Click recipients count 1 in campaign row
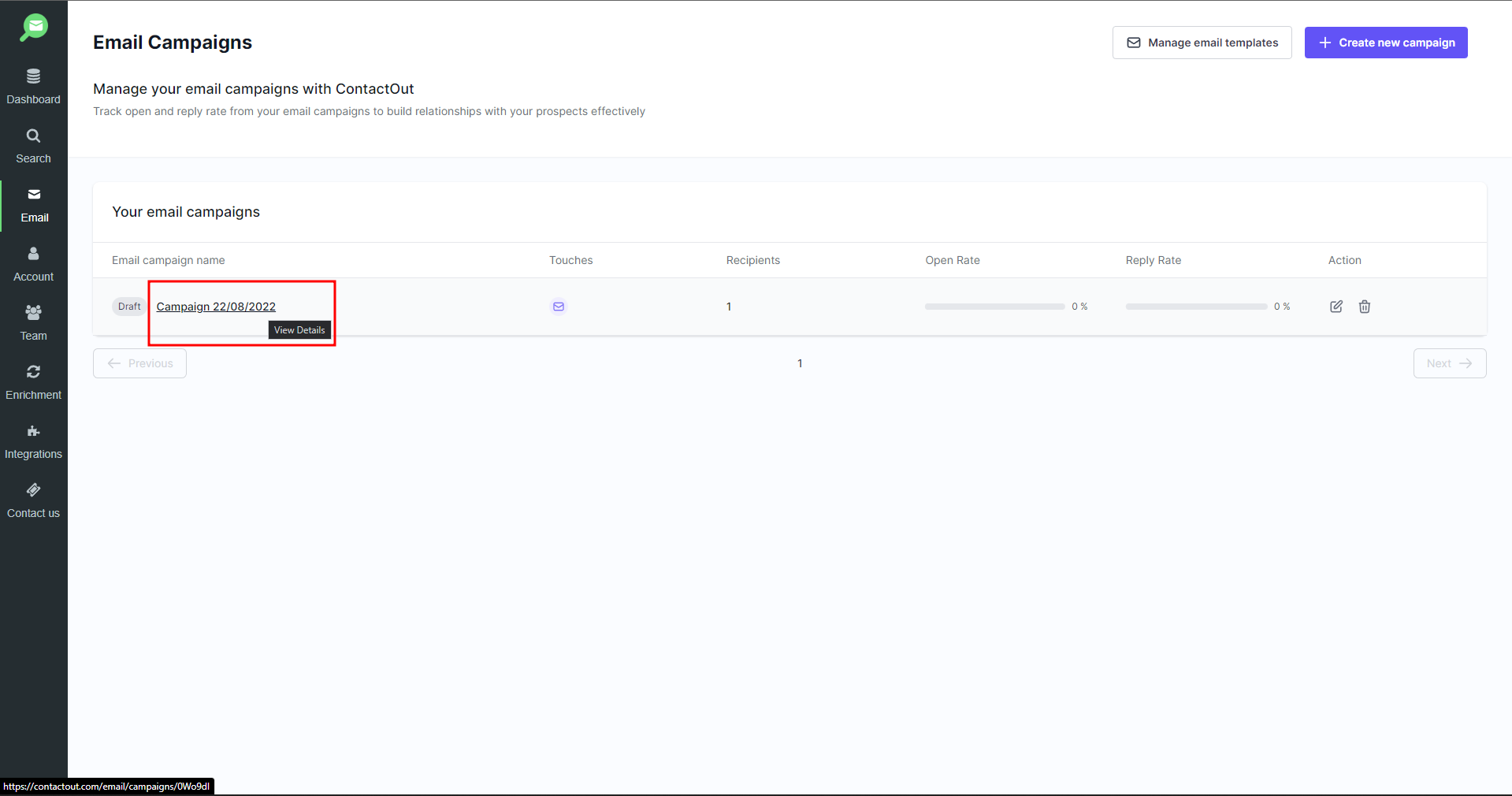The height and width of the screenshot is (796, 1512). click(729, 307)
